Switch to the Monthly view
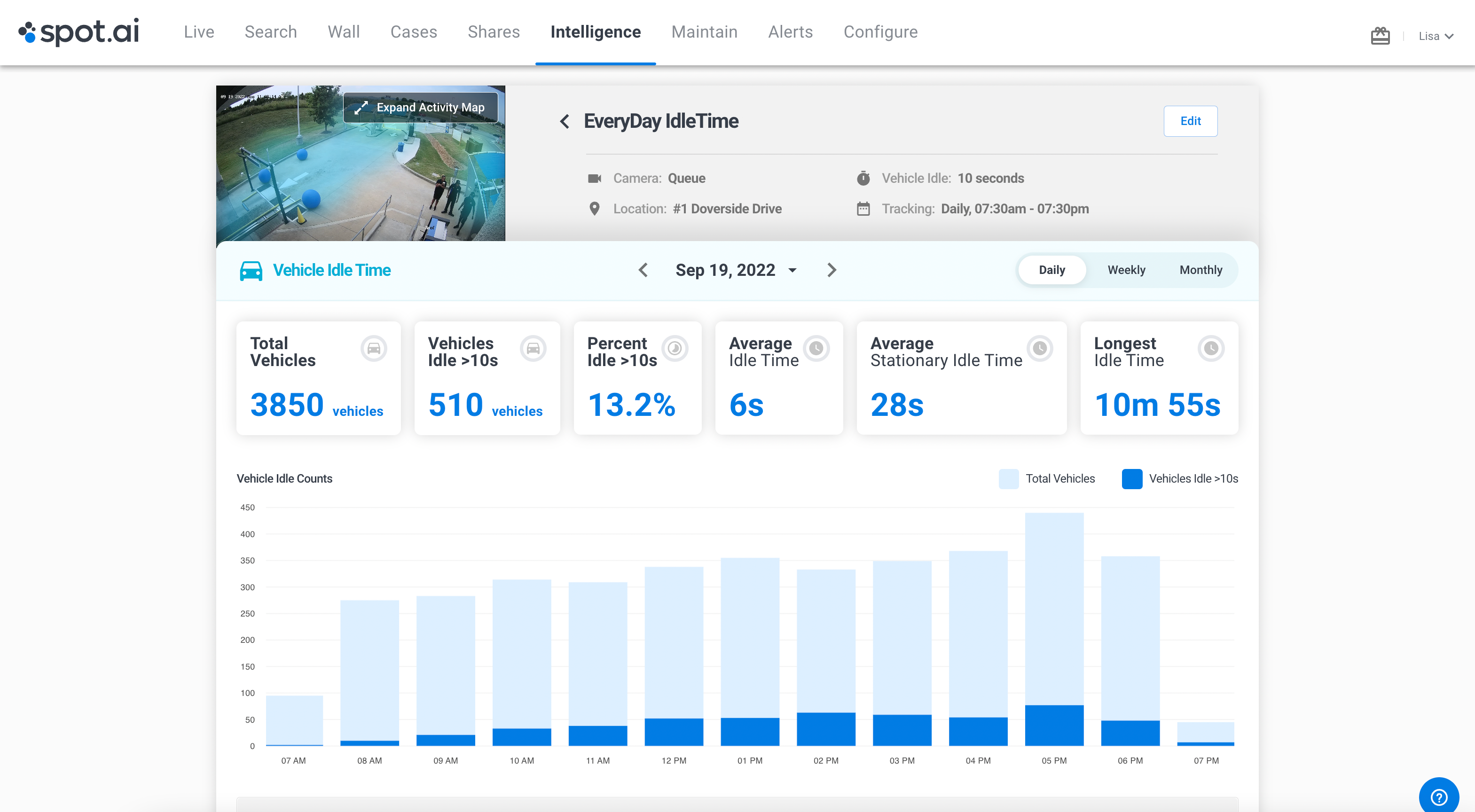 coord(1200,270)
